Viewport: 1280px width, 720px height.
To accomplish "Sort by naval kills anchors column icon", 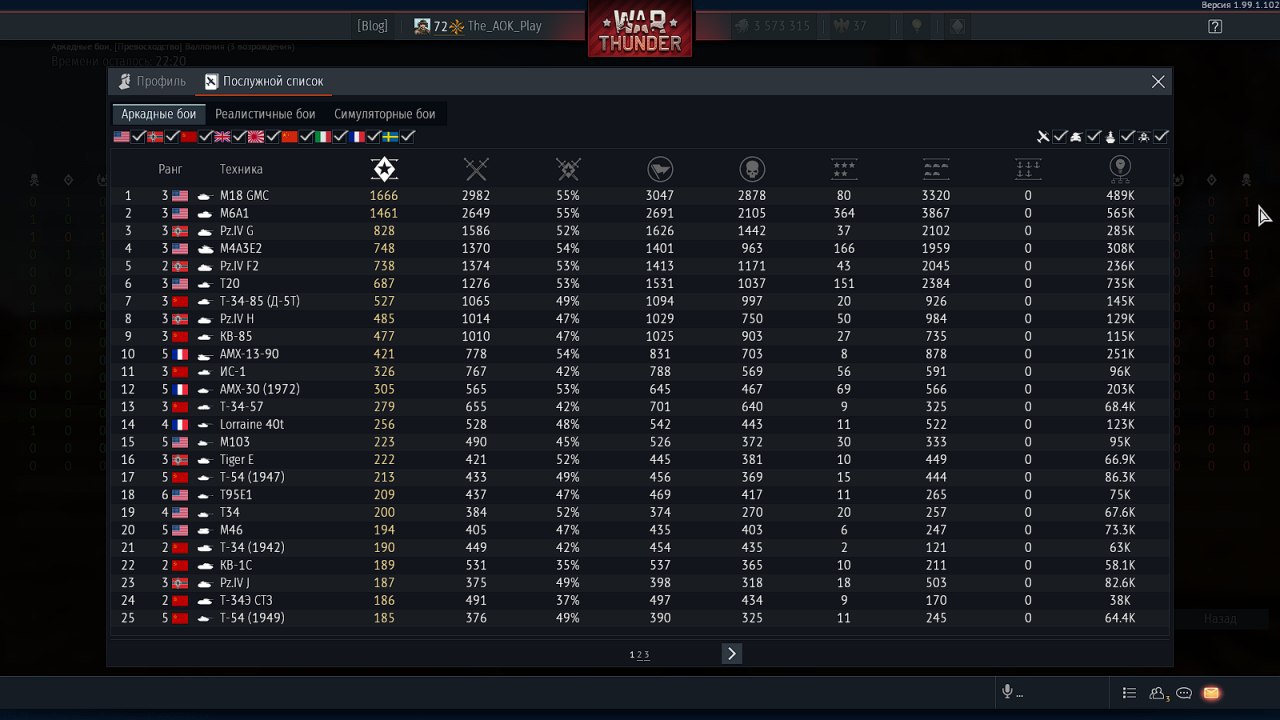I will point(1028,169).
